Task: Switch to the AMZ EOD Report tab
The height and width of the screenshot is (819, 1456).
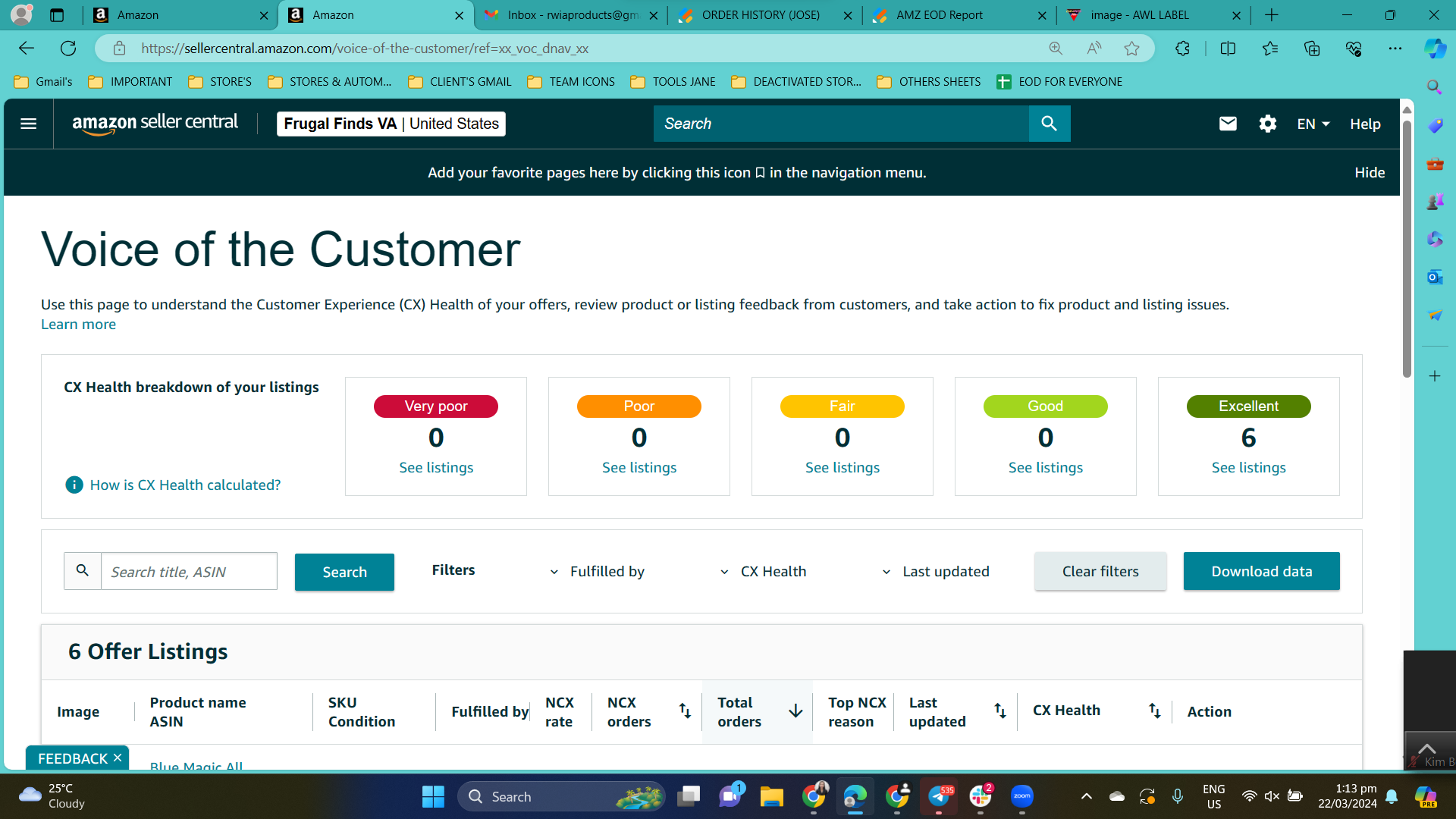Action: (959, 15)
